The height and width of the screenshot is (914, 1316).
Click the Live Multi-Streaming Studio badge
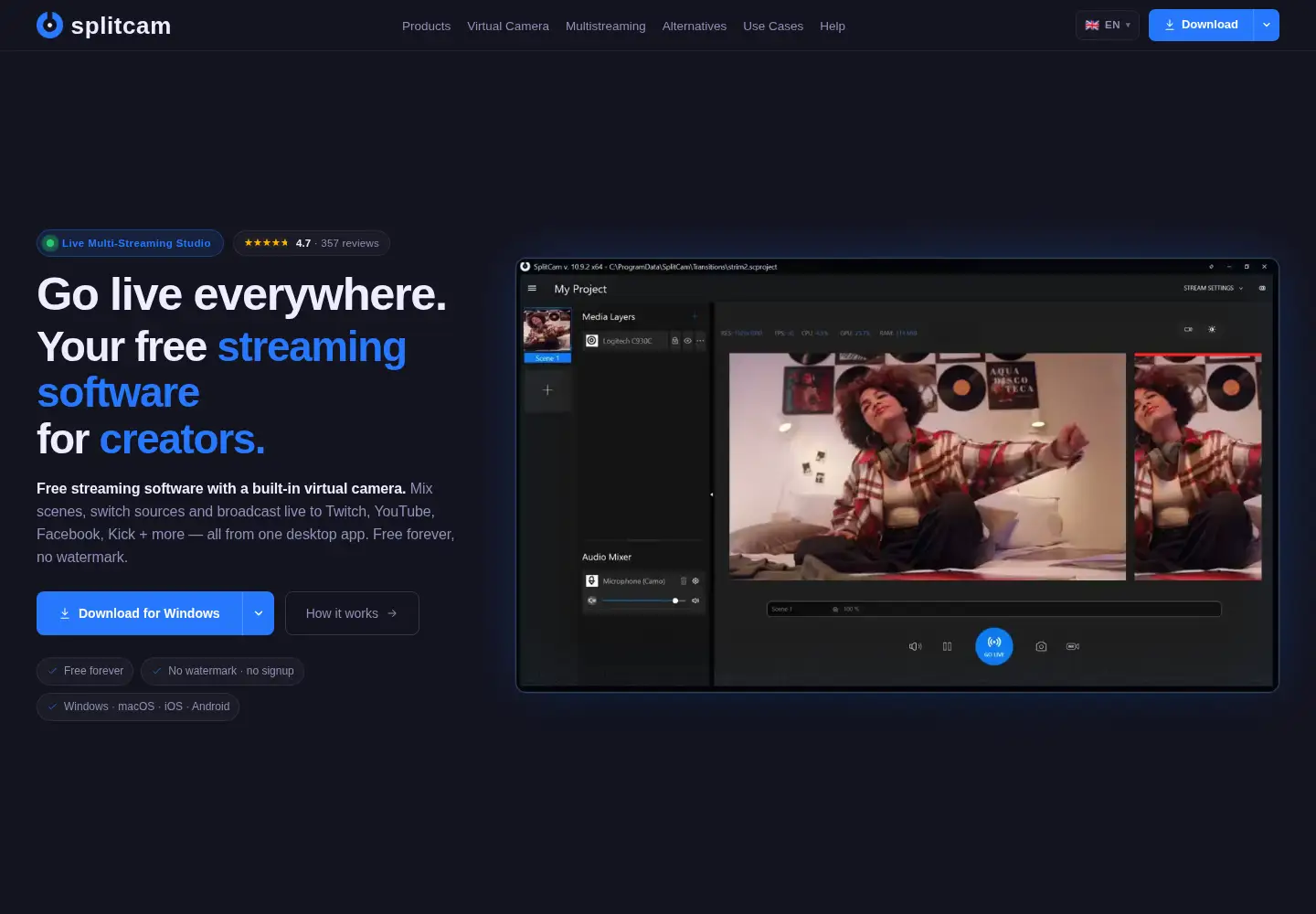[x=130, y=243]
